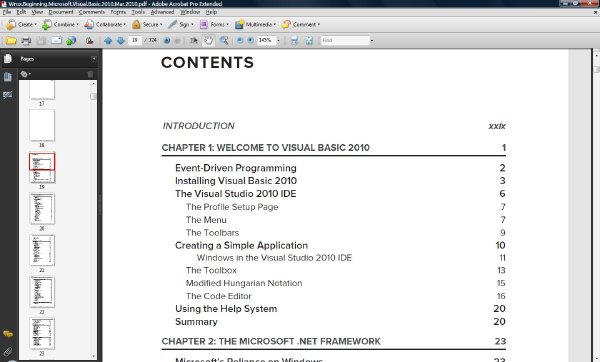Open the Forms menu in menu bar
This screenshot has height=362, width=600.
pyautogui.click(x=118, y=12)
